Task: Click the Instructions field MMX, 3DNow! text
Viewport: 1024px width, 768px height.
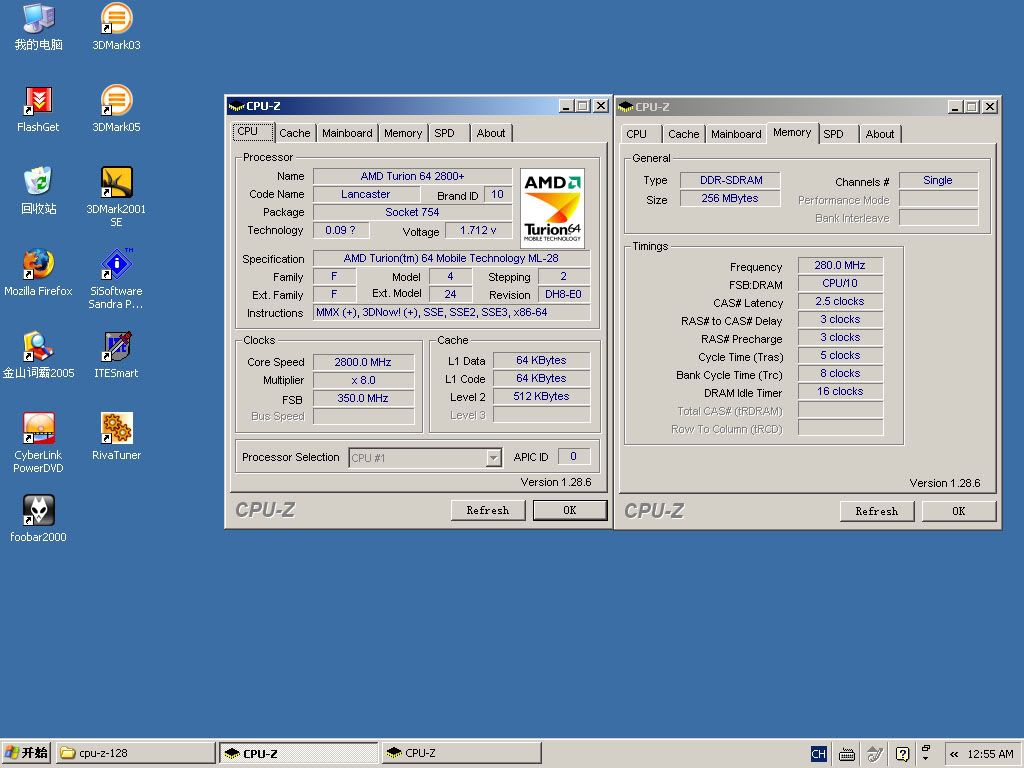Action: [x=451, y=313]
